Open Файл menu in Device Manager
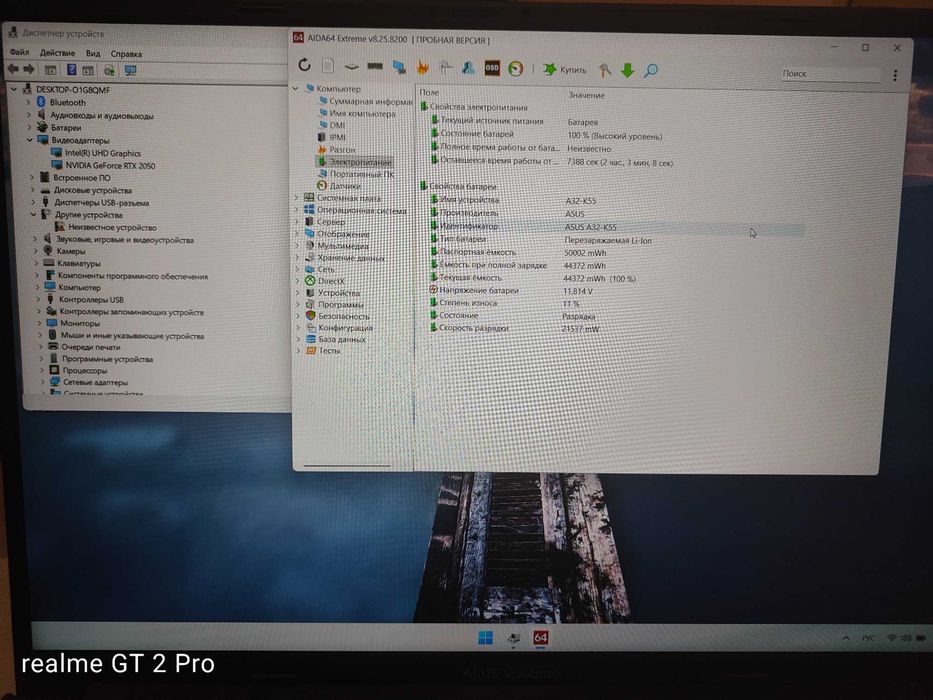 point(19,52)
